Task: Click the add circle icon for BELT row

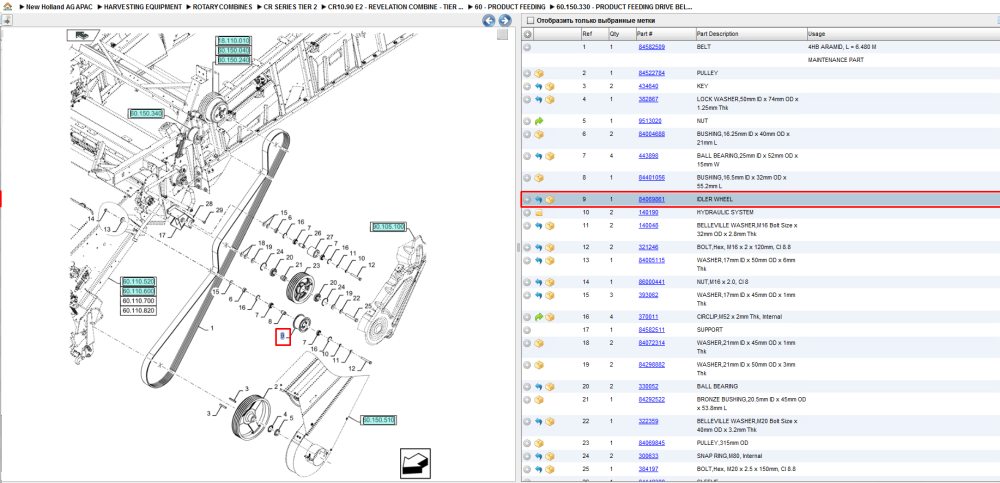Action: pyautogui.click(x=527, y=47)
